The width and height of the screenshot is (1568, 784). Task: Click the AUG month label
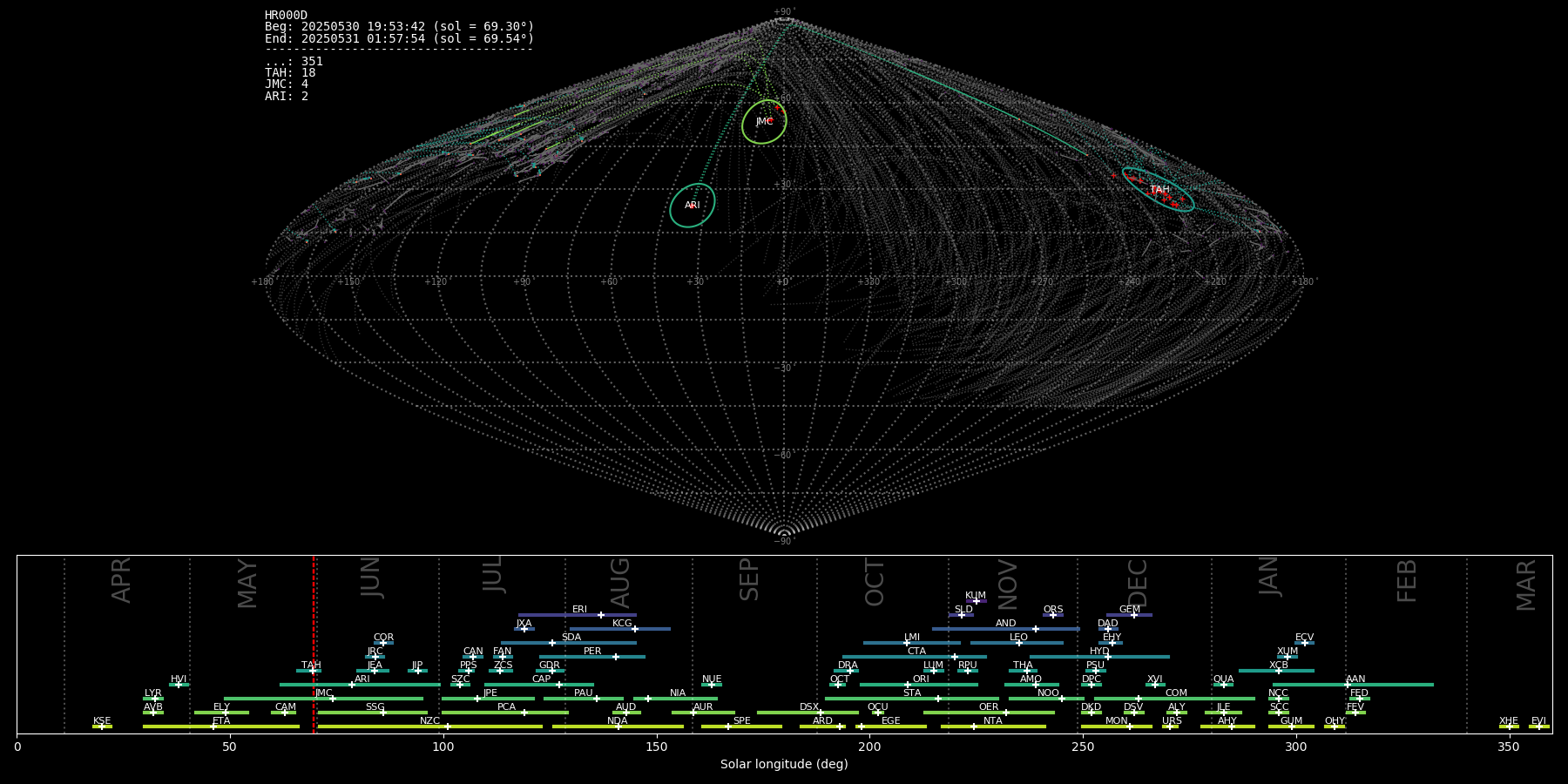(620, 583)
